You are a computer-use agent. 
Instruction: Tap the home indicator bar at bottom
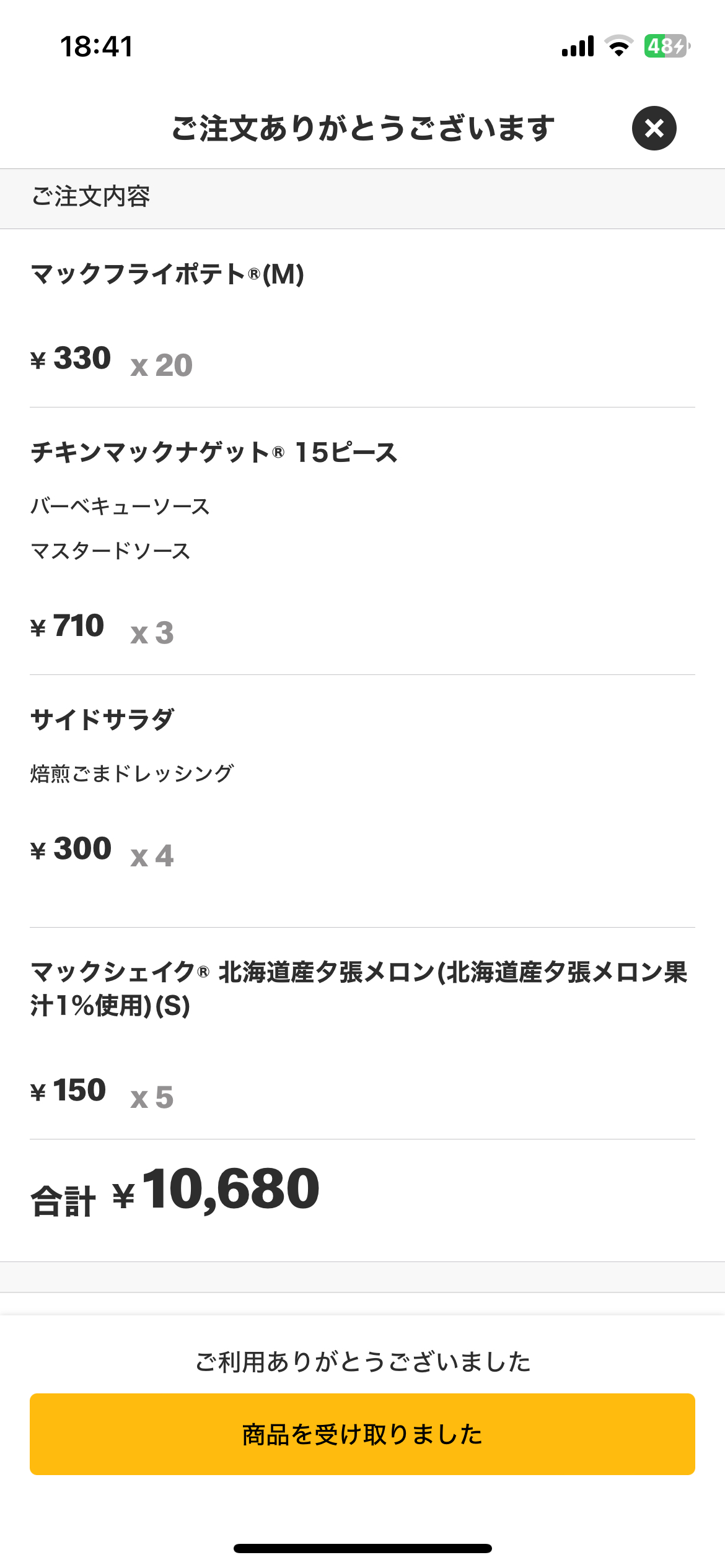[362, 1548]
